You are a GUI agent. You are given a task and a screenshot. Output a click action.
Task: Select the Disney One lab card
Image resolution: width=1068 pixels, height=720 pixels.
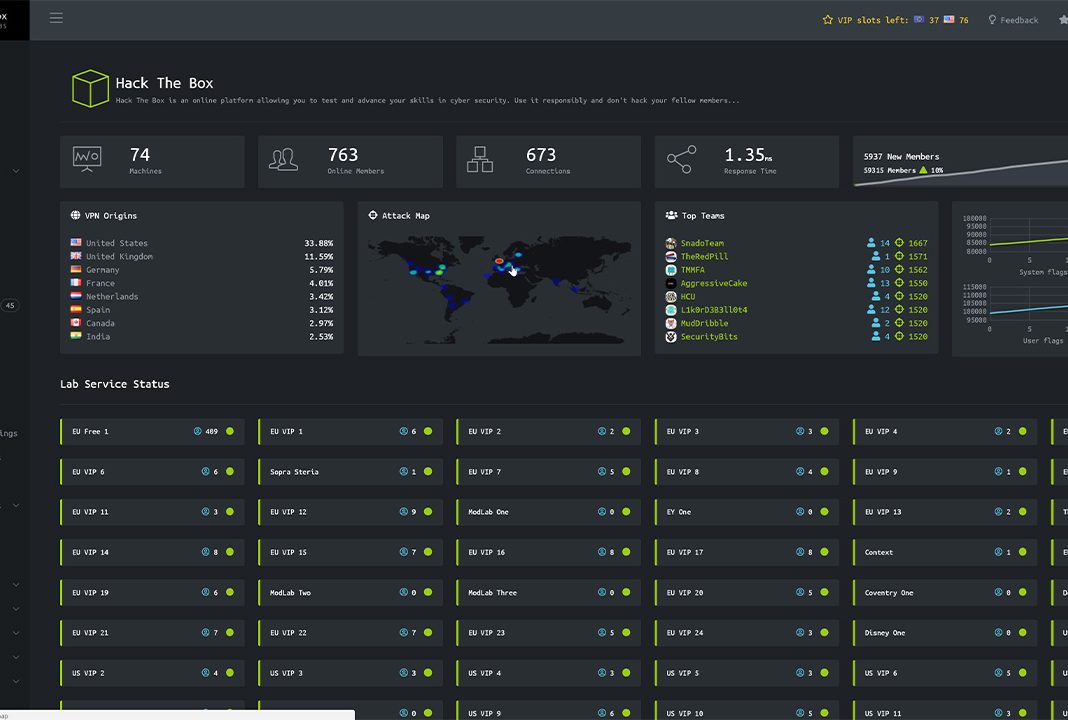[x=945, y=633]
